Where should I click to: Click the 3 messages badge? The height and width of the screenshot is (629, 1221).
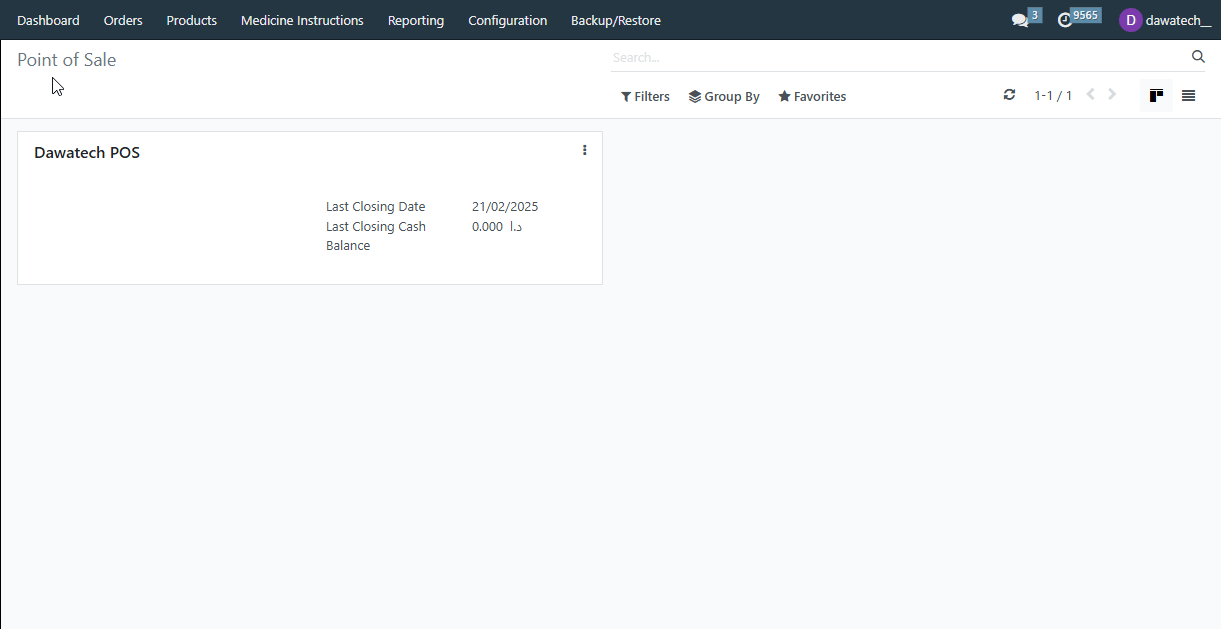tap(1035, 15)
